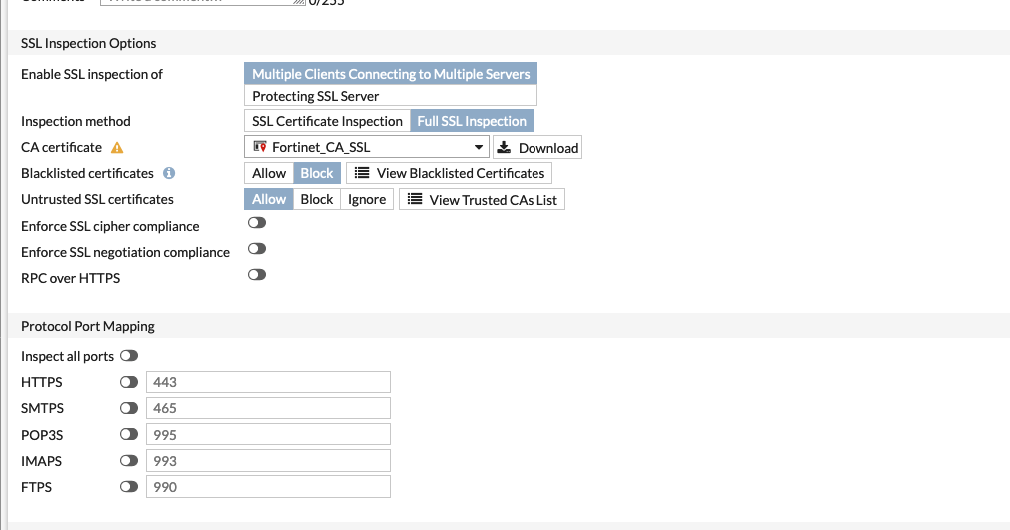Enable the IMAPS port toggle

129,460
